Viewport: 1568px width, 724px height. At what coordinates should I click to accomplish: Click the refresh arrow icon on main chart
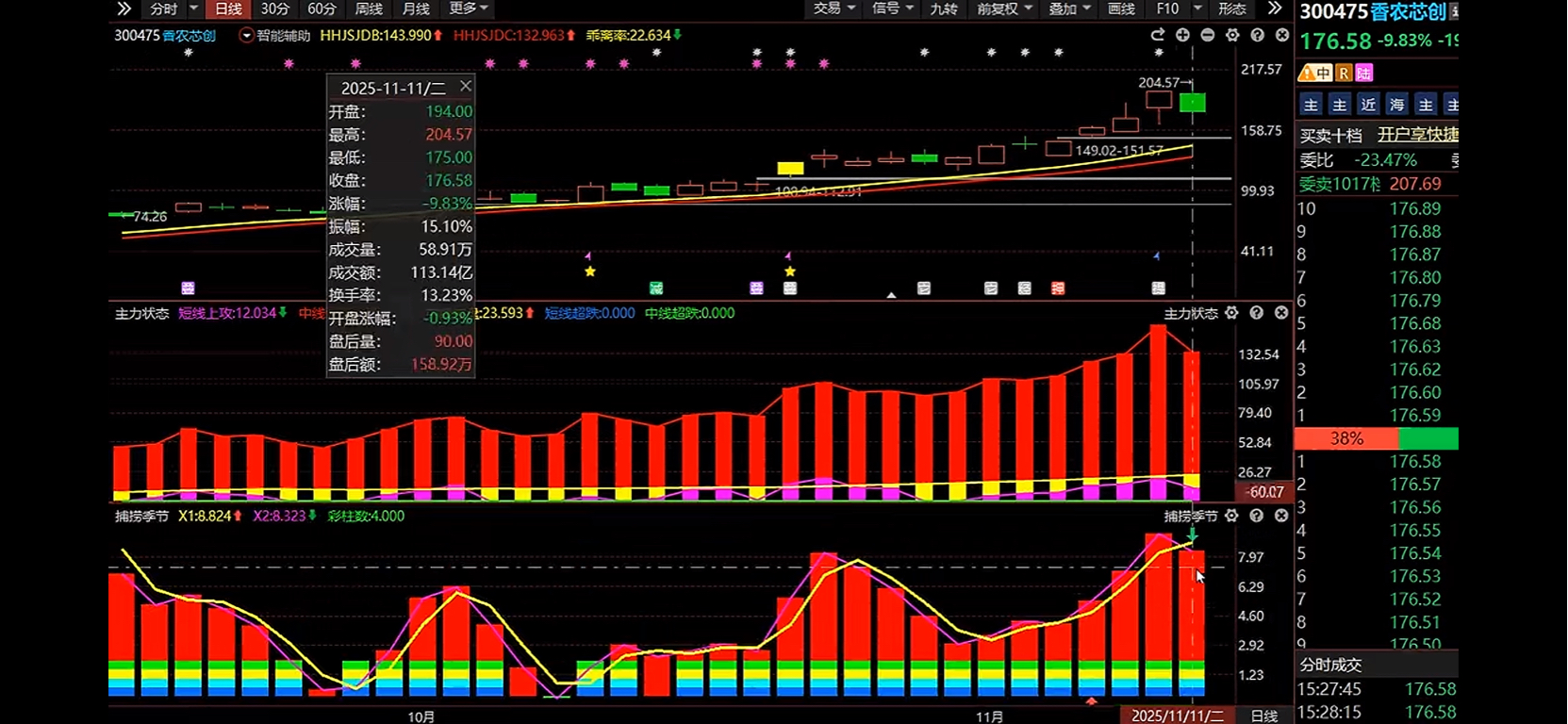(x=1158, y=35)
